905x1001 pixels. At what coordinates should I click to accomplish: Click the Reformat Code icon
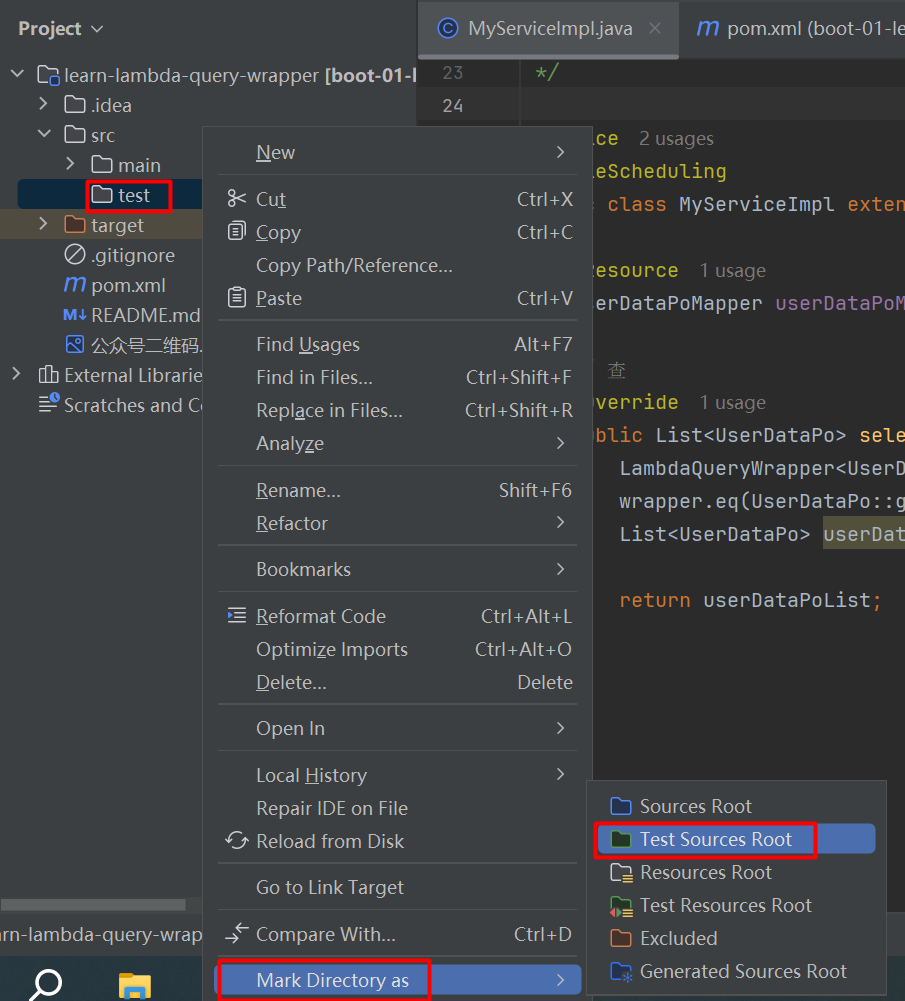click(236, 616)
